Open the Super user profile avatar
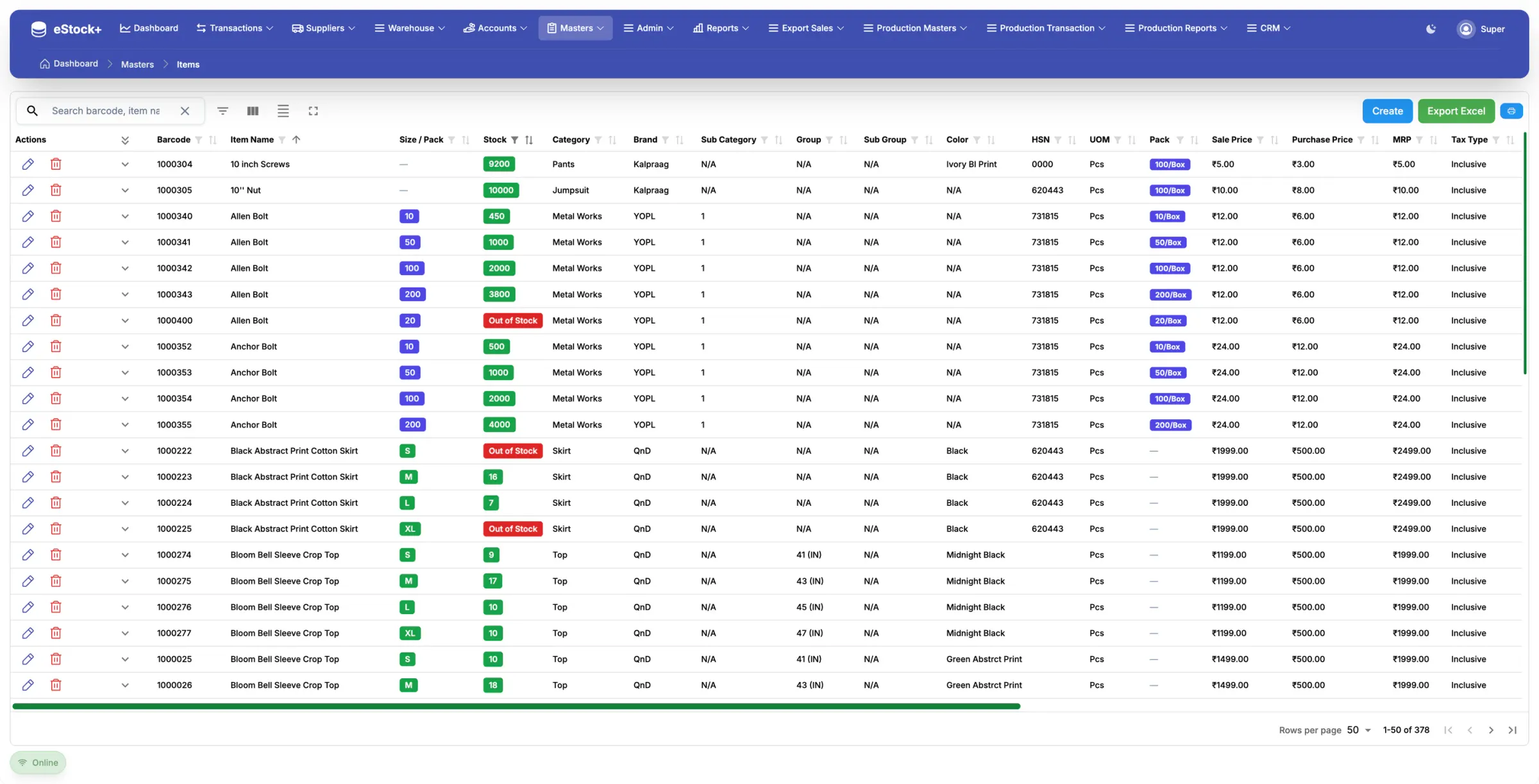 click(x=1465, y=29)
